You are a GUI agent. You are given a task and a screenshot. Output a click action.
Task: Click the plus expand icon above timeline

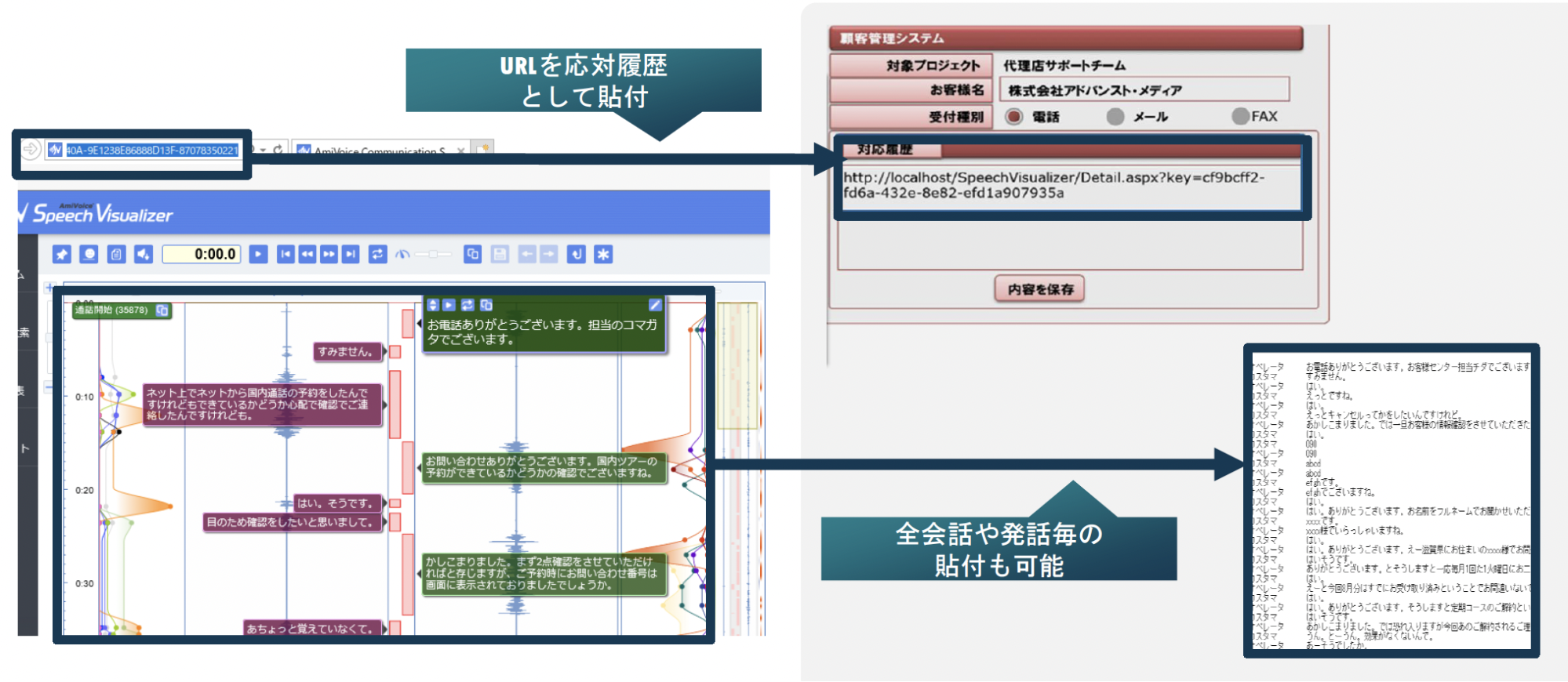coord(50,288)
